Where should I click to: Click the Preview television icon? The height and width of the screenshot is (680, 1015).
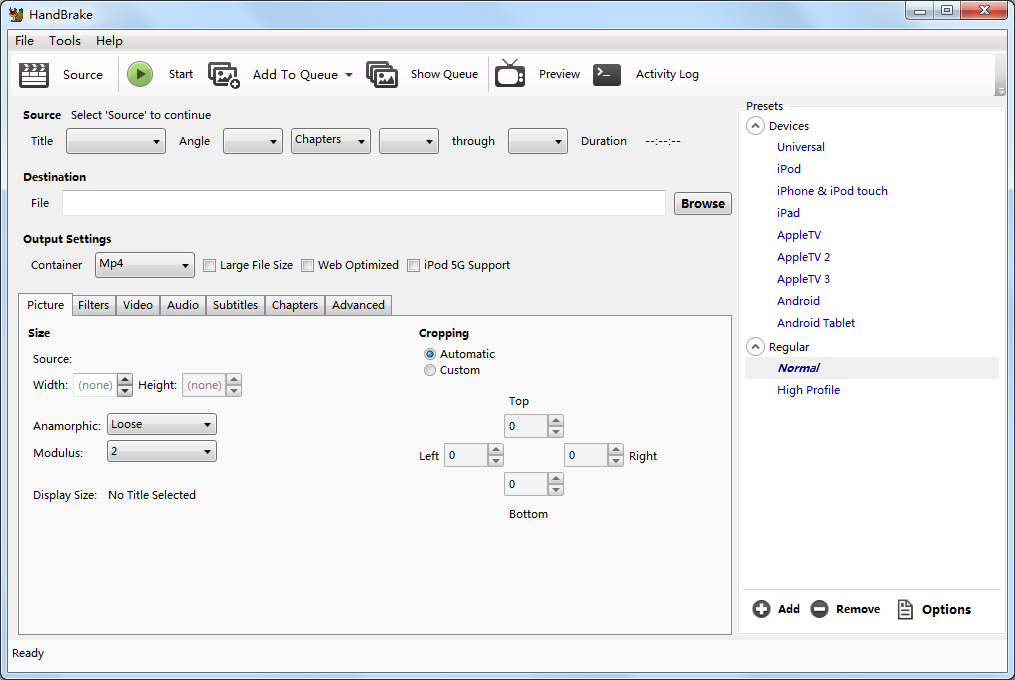(x=510, y=73)
